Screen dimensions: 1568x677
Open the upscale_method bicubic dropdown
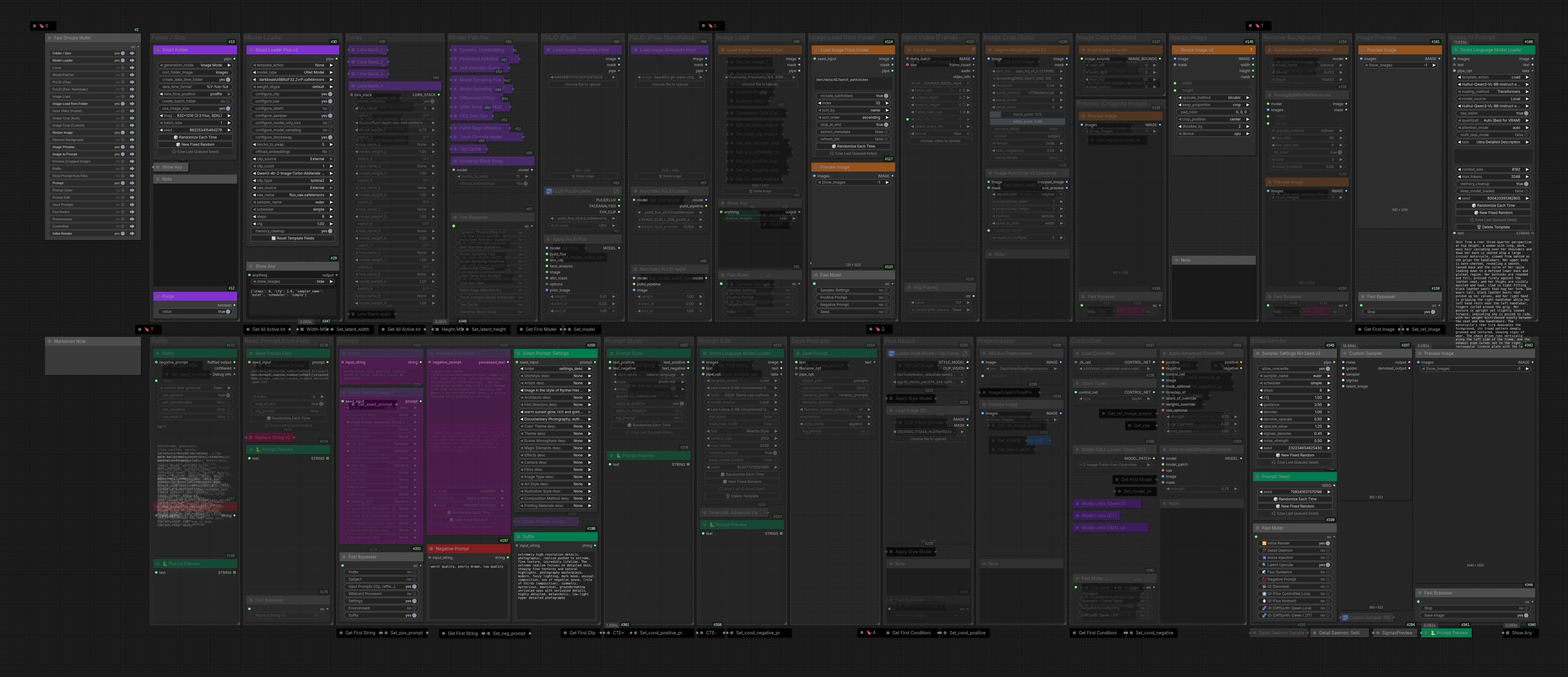point(1214,97)
